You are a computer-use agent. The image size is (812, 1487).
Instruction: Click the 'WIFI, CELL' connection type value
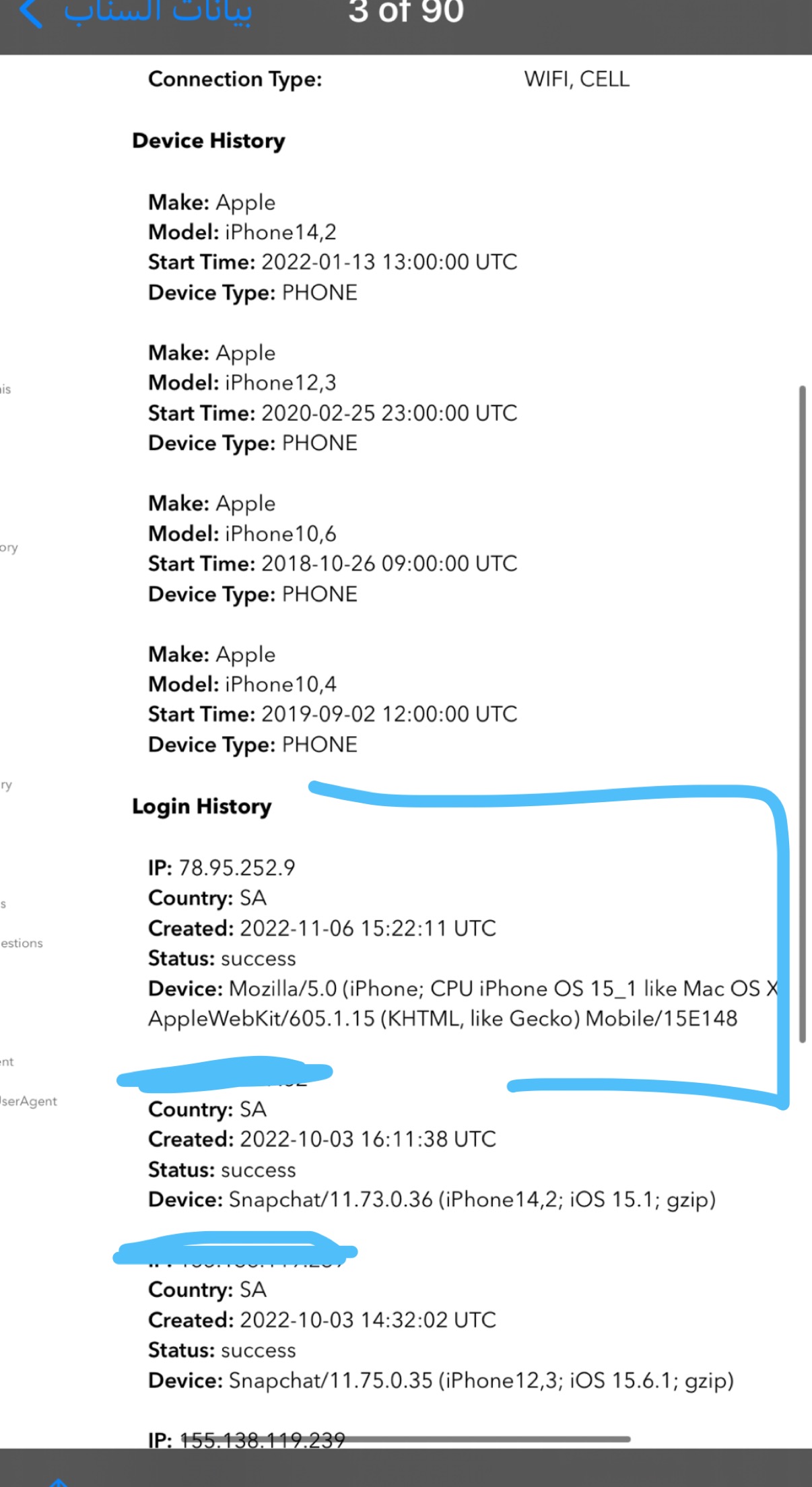tap(577, 79)
